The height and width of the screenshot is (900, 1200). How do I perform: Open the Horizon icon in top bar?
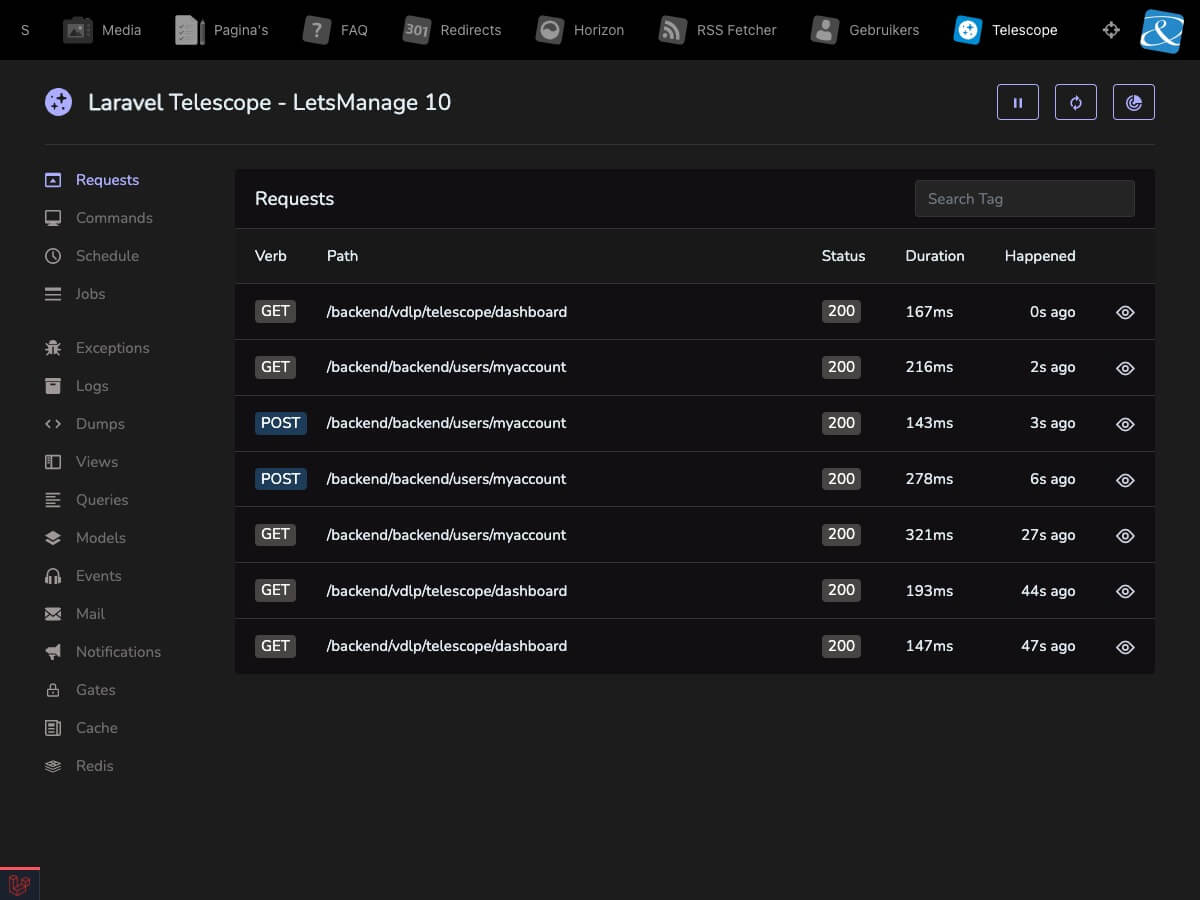click(x=550, y=30)
